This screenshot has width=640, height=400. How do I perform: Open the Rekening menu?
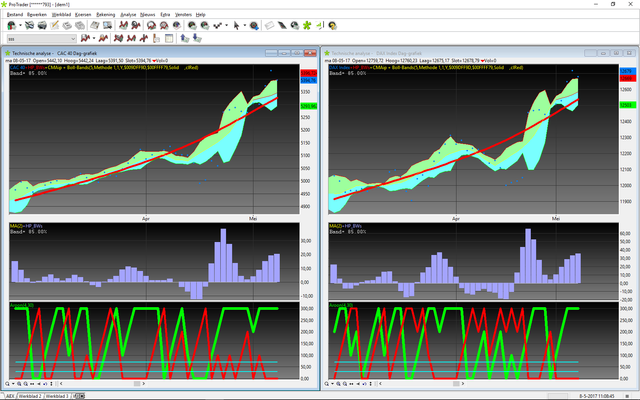click(106, 14)
